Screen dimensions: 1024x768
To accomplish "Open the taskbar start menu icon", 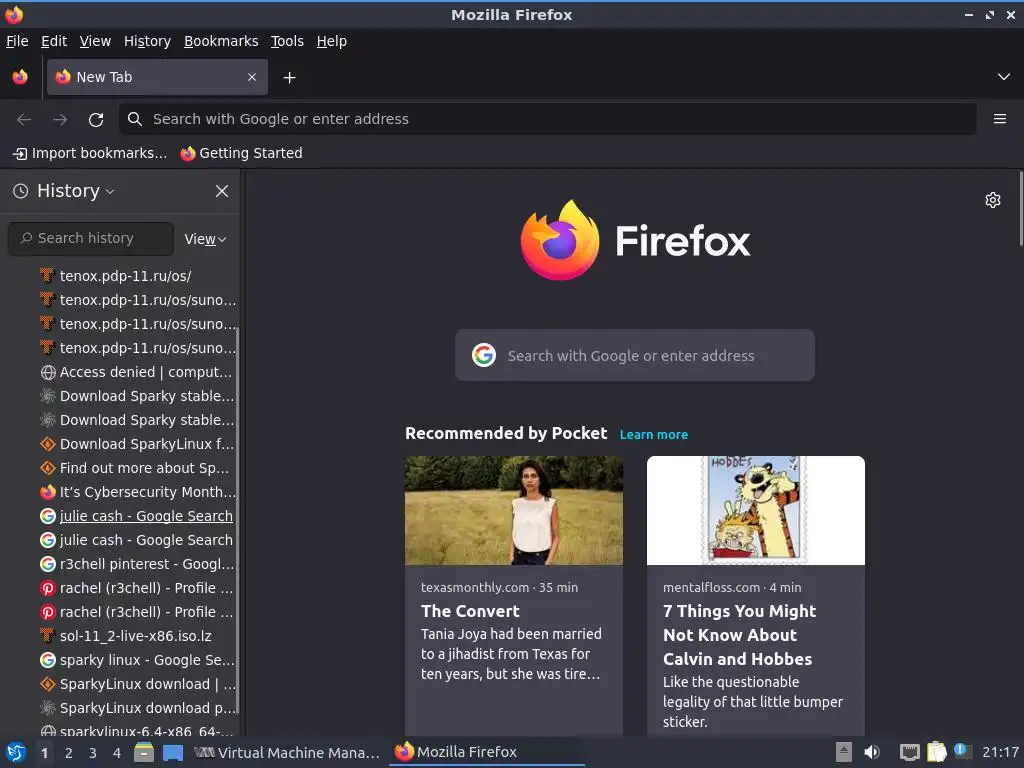I will pos(16,752).
